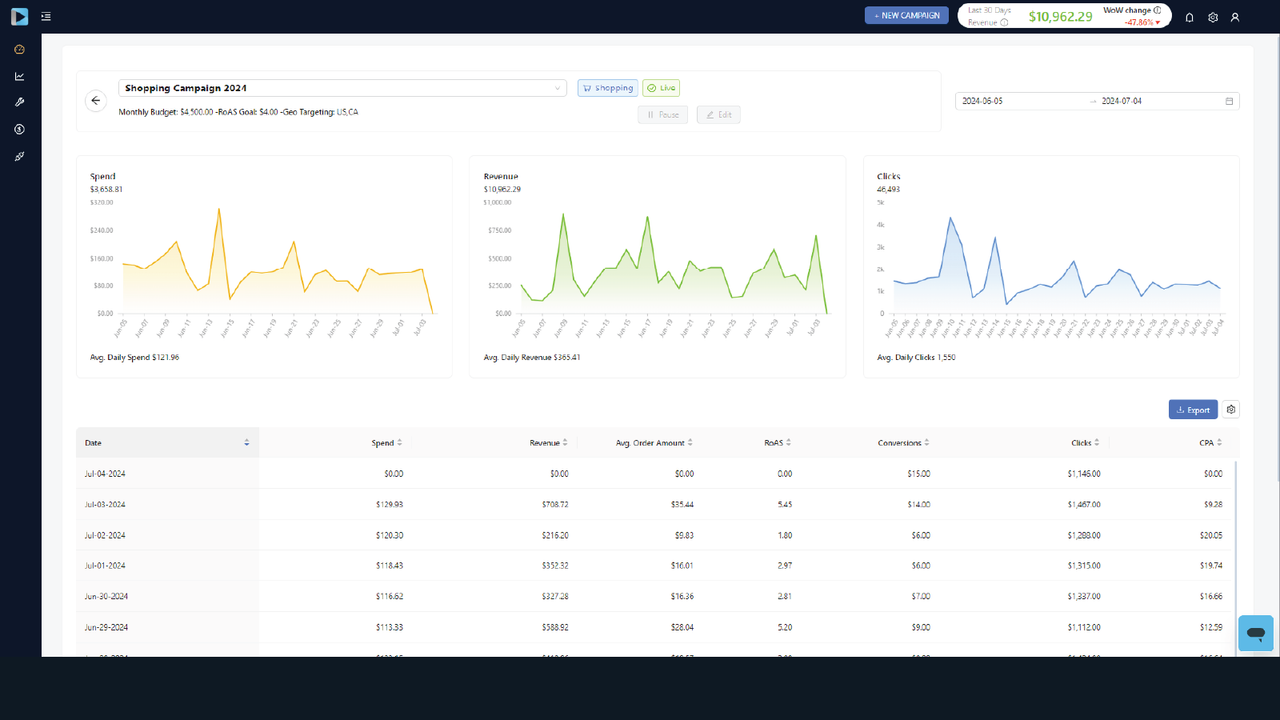Viewport: 1280px width, 720px height.
Task: Select the Jul-03-2024 date row
Action: coord(656,504)
